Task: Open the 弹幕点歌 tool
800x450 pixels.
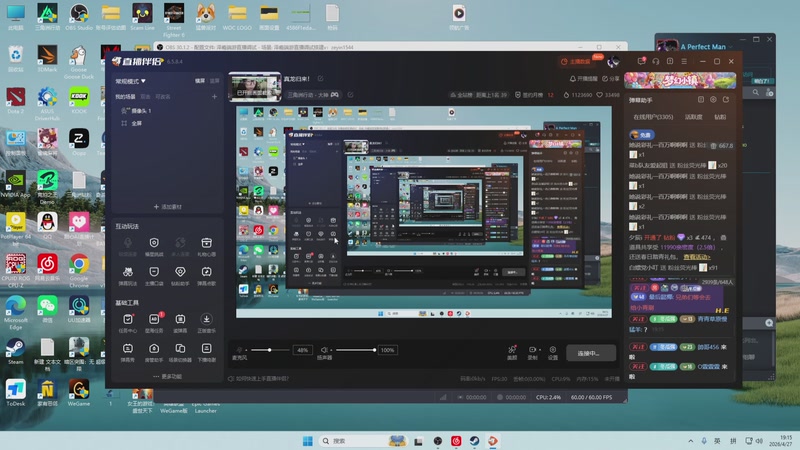Action: tap(206, 276)
